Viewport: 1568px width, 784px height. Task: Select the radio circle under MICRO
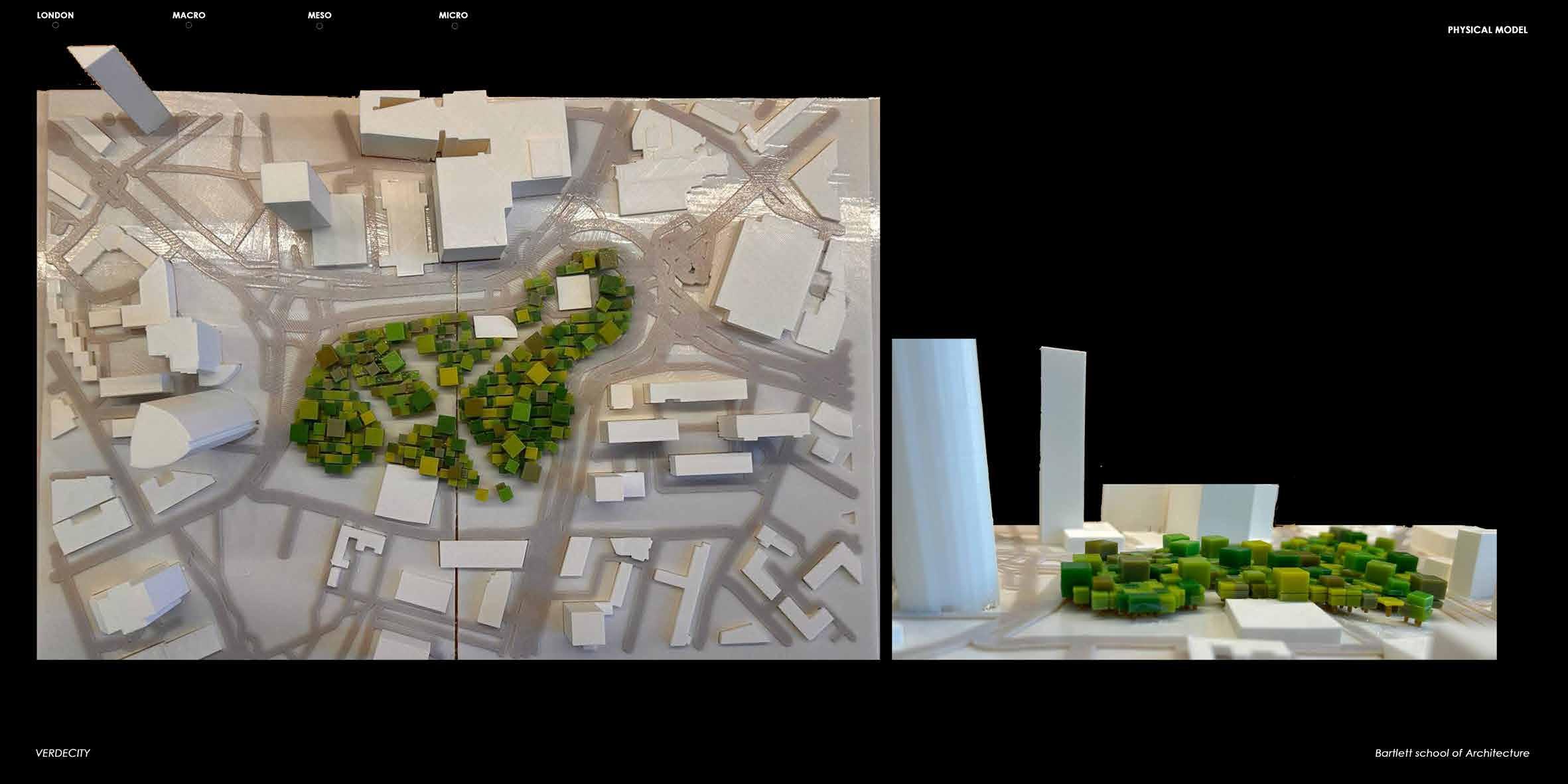tap(455, 26)
